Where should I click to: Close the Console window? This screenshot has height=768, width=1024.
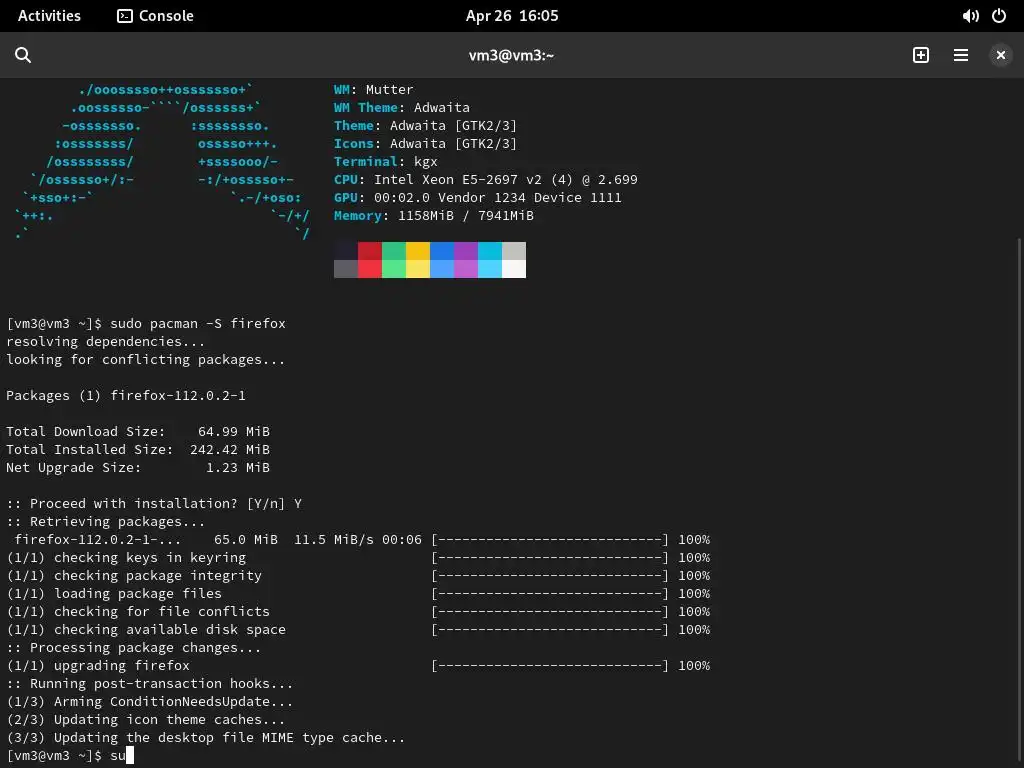tap(1000, 56)
